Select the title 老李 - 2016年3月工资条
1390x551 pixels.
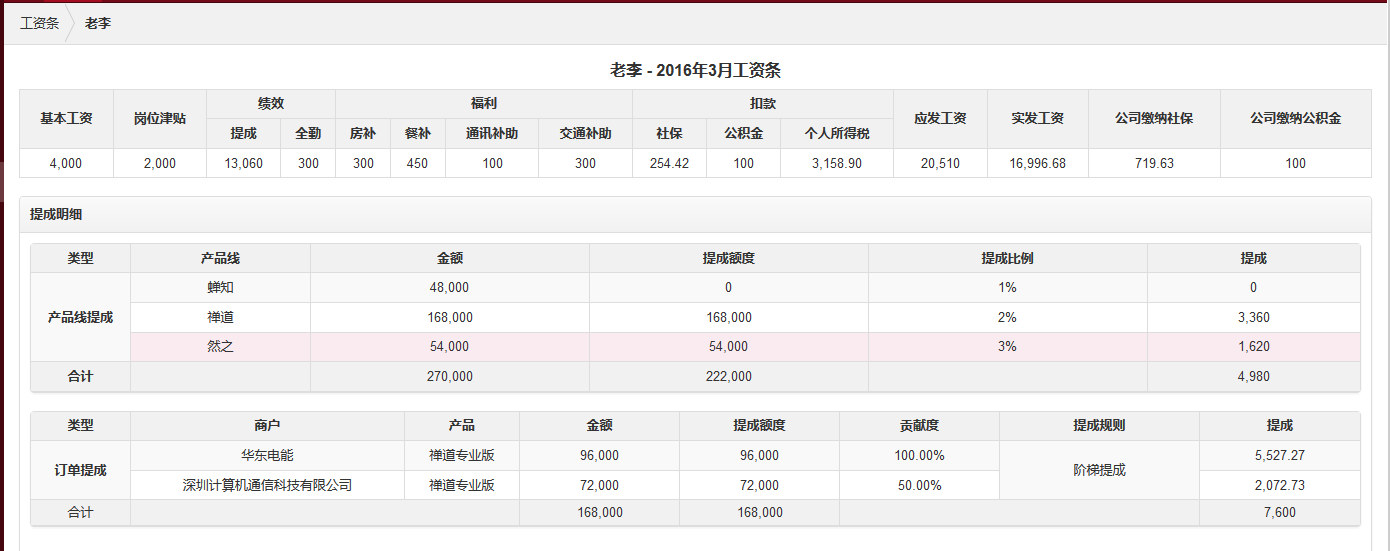pyautogui.click(x=695, y=70)
